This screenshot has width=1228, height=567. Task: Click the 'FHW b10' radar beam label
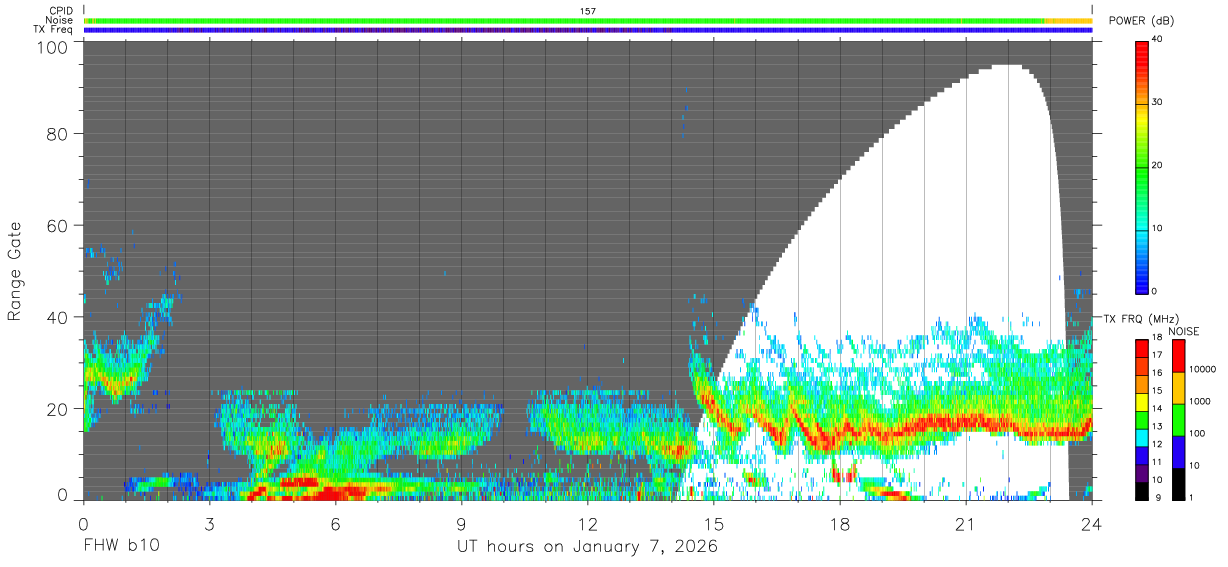point(120,547)
